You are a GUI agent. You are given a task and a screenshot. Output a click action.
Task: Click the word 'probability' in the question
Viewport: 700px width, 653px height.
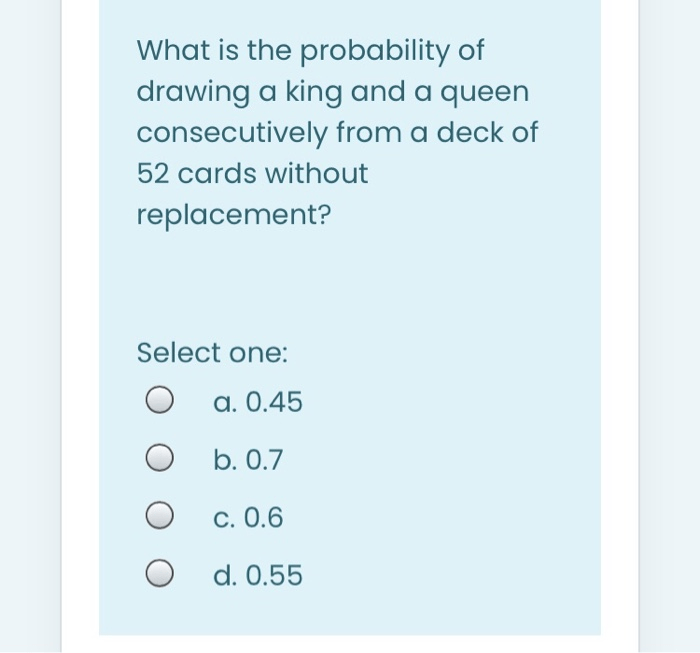[x=374, y=51]
